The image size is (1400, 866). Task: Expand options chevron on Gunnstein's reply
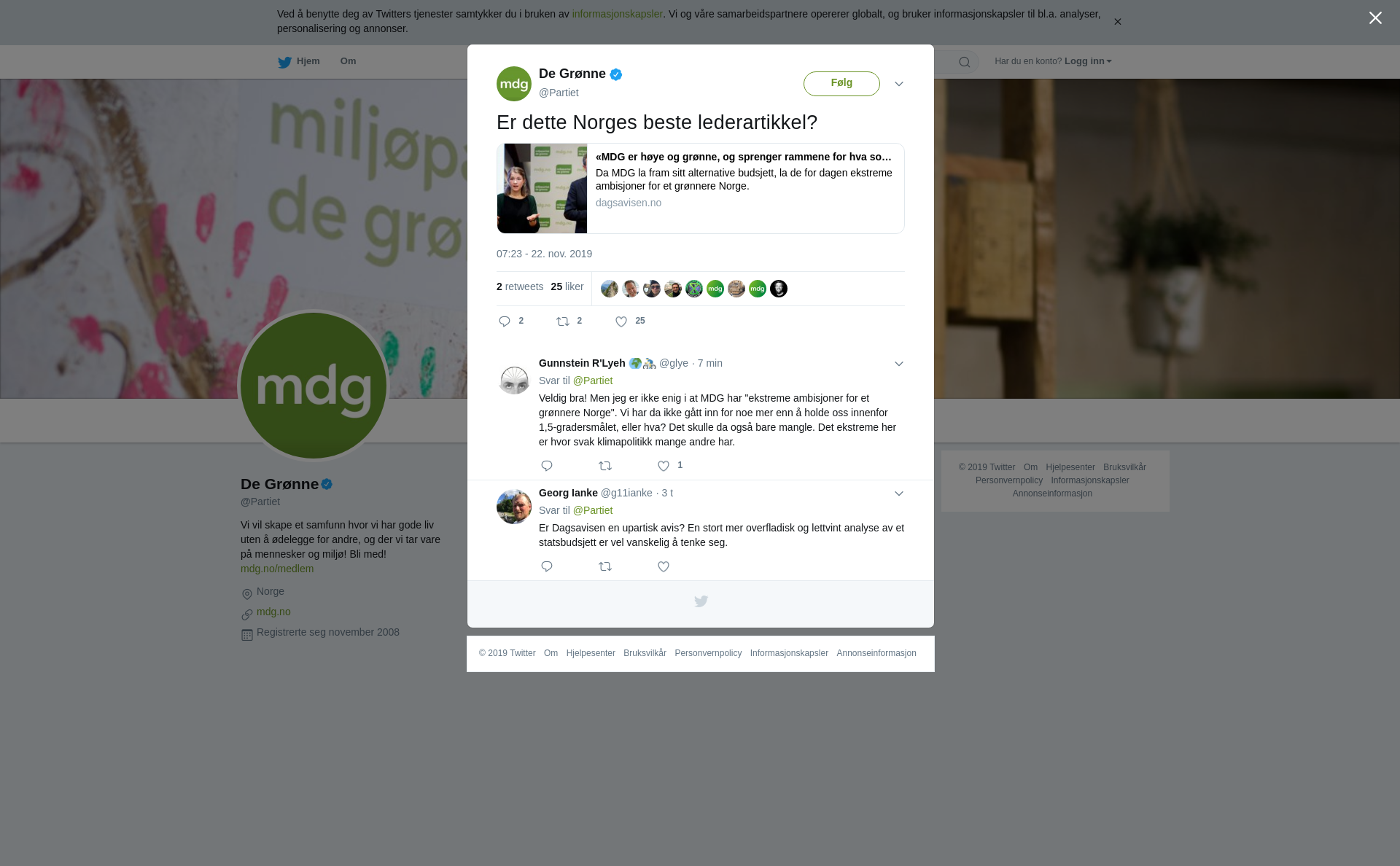[x=899, y=364]
